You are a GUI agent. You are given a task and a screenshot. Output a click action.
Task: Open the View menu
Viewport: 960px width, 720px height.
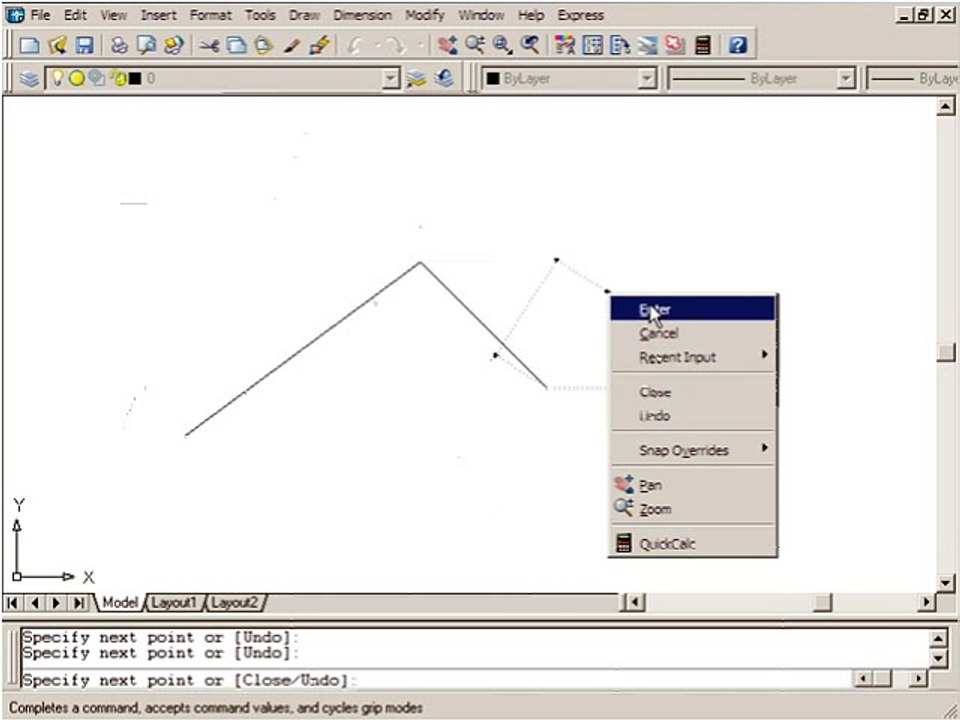pos(113,15)
